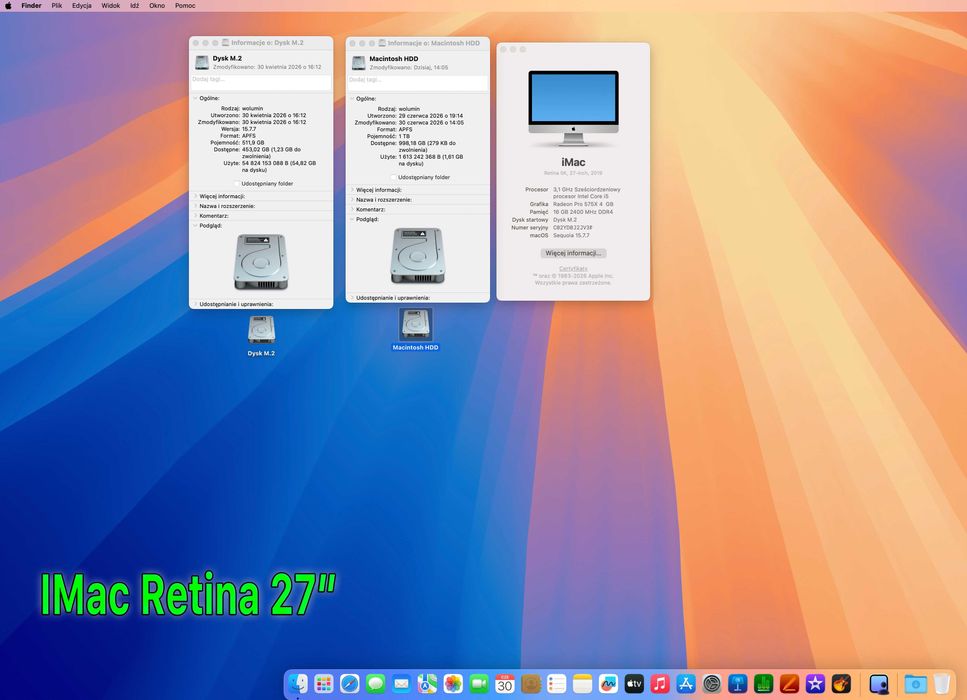Image resolution: width=967 pixels, height=700 pixels.
Task: Open Photos app in the Dock
Action: [x=453, y=683]
